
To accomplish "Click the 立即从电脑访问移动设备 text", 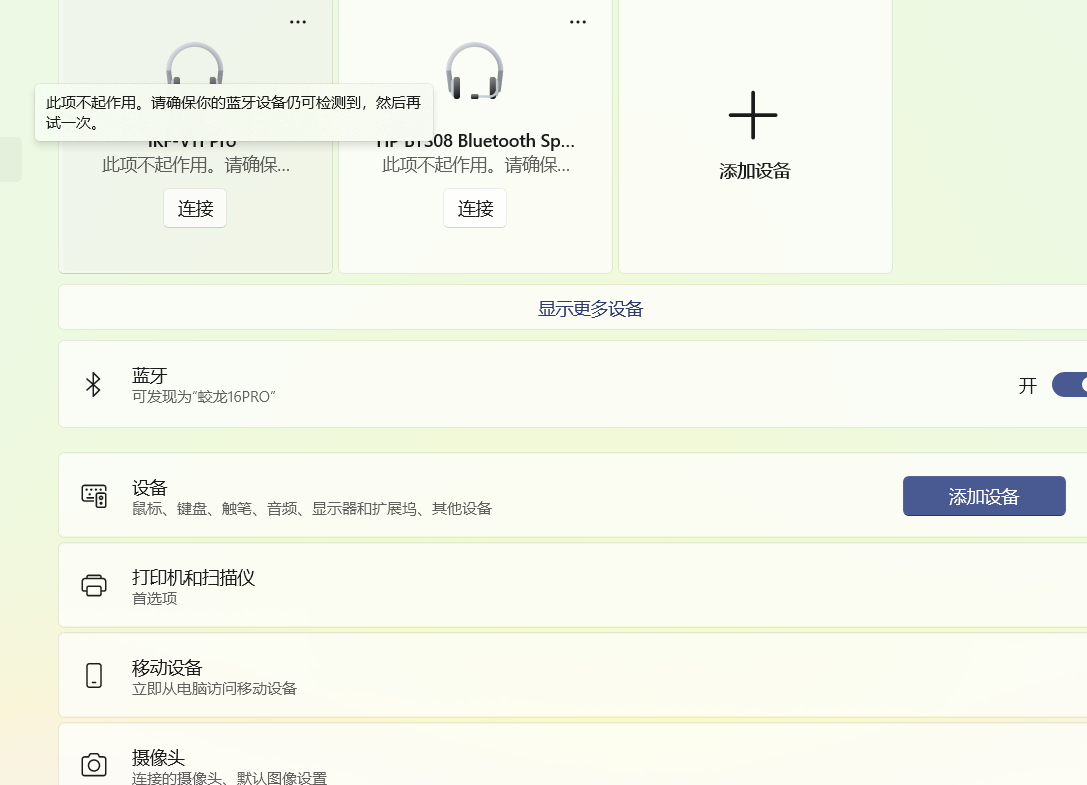I will 214,689.
